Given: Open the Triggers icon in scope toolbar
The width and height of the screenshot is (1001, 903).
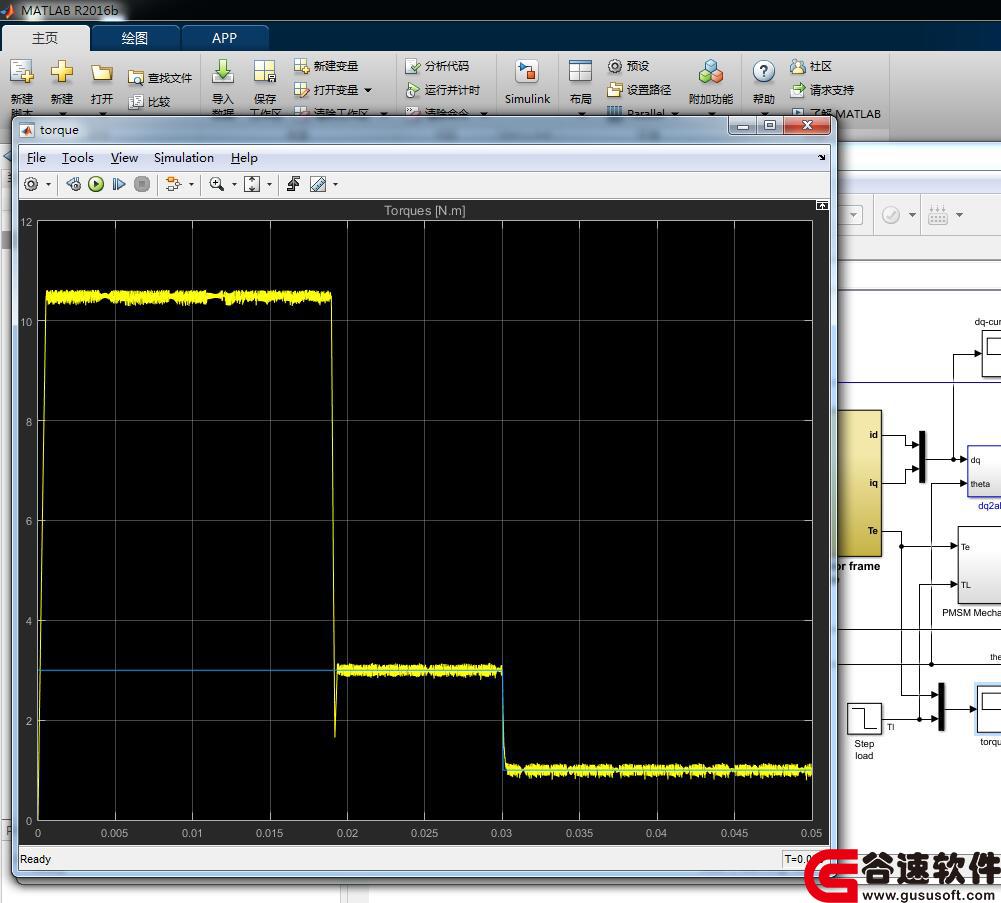Looking at the screenshot, I should pos(293,185).
